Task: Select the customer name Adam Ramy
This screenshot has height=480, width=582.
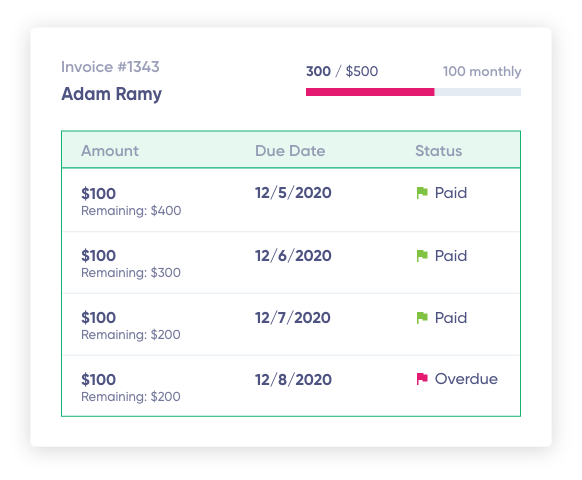Action: (x=111, y=94)
